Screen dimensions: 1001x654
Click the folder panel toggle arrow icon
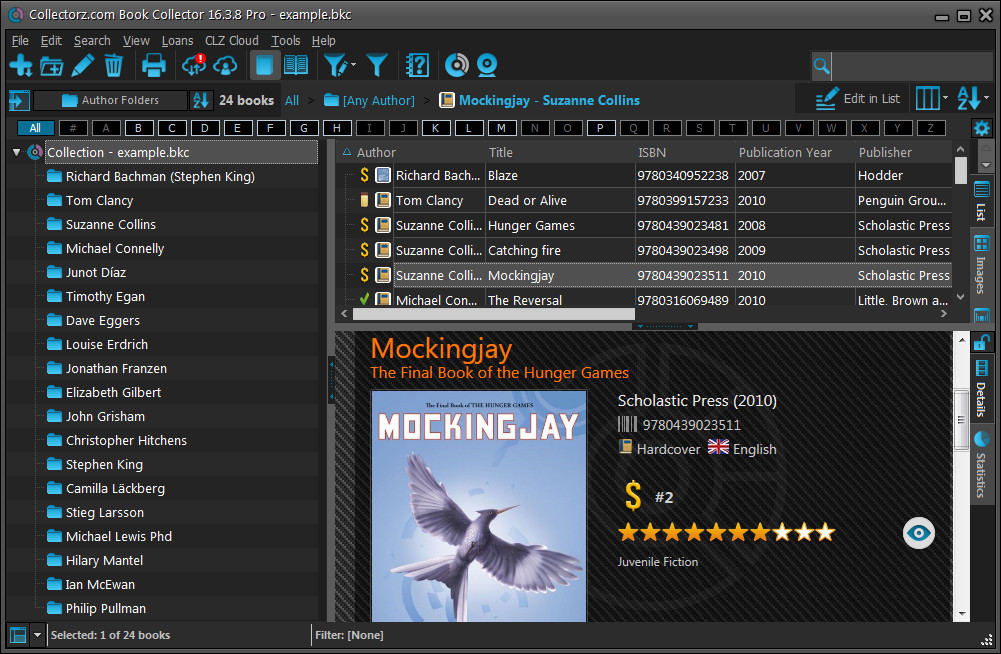pyautogui.click(x=19, y=100)
